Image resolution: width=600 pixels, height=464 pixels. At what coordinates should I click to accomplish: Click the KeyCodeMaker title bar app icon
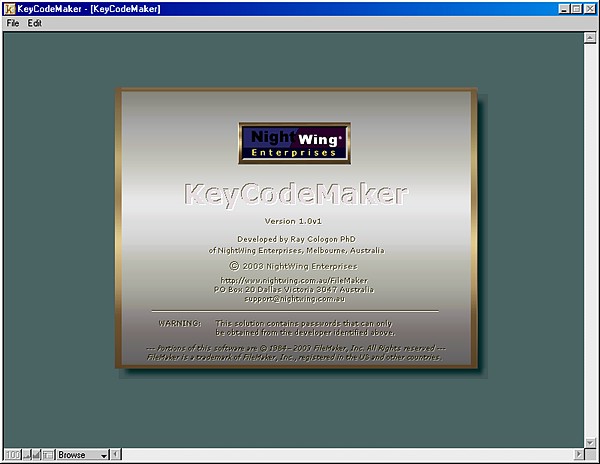pos(9,9)
